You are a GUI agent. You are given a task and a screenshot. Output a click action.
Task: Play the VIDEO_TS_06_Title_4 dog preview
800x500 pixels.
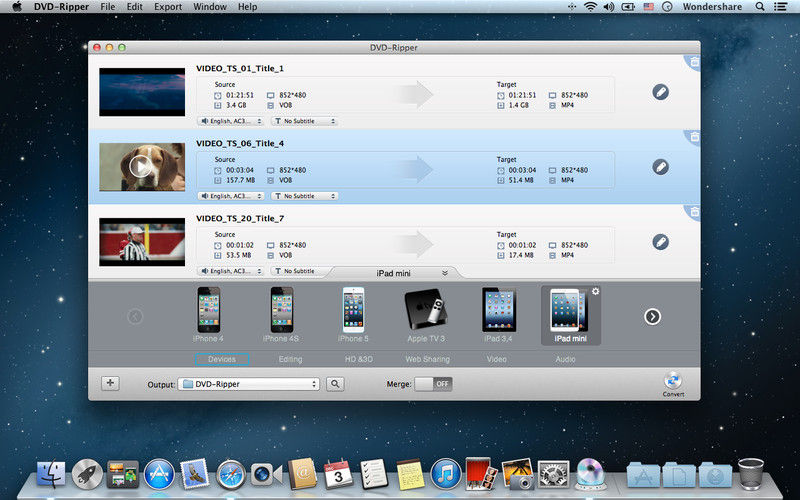tap(140, 166)
